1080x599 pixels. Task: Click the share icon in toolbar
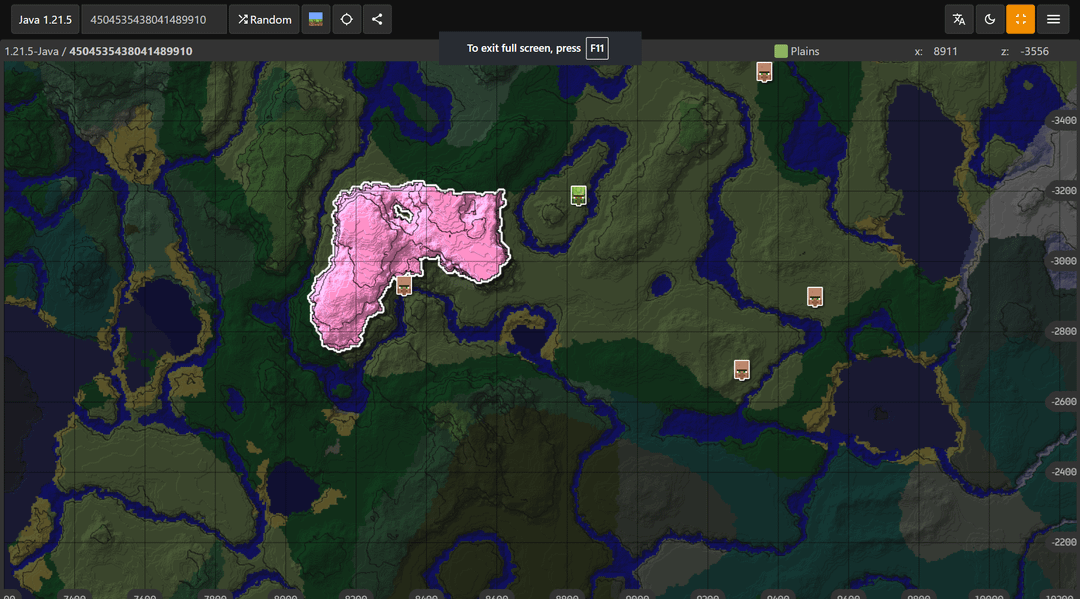pos(377,19)
